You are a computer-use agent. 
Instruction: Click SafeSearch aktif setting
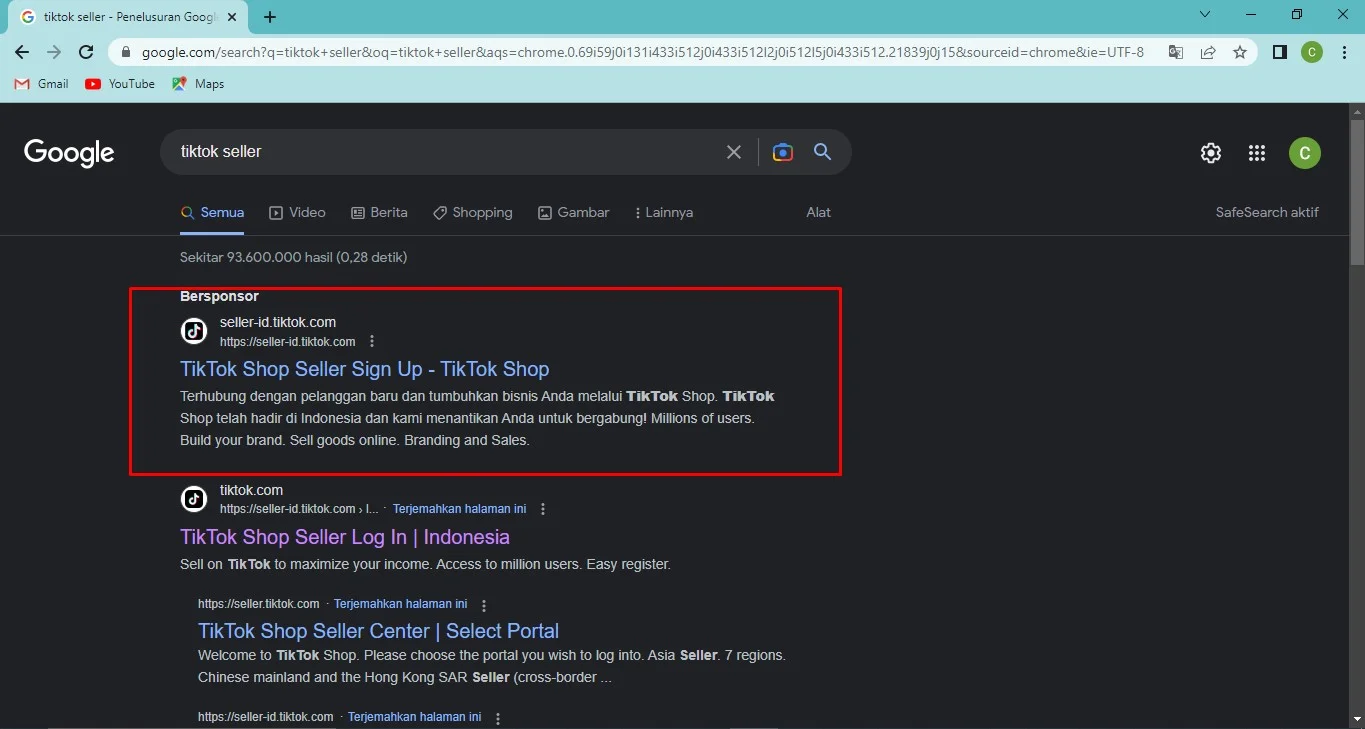(1267, 213)
